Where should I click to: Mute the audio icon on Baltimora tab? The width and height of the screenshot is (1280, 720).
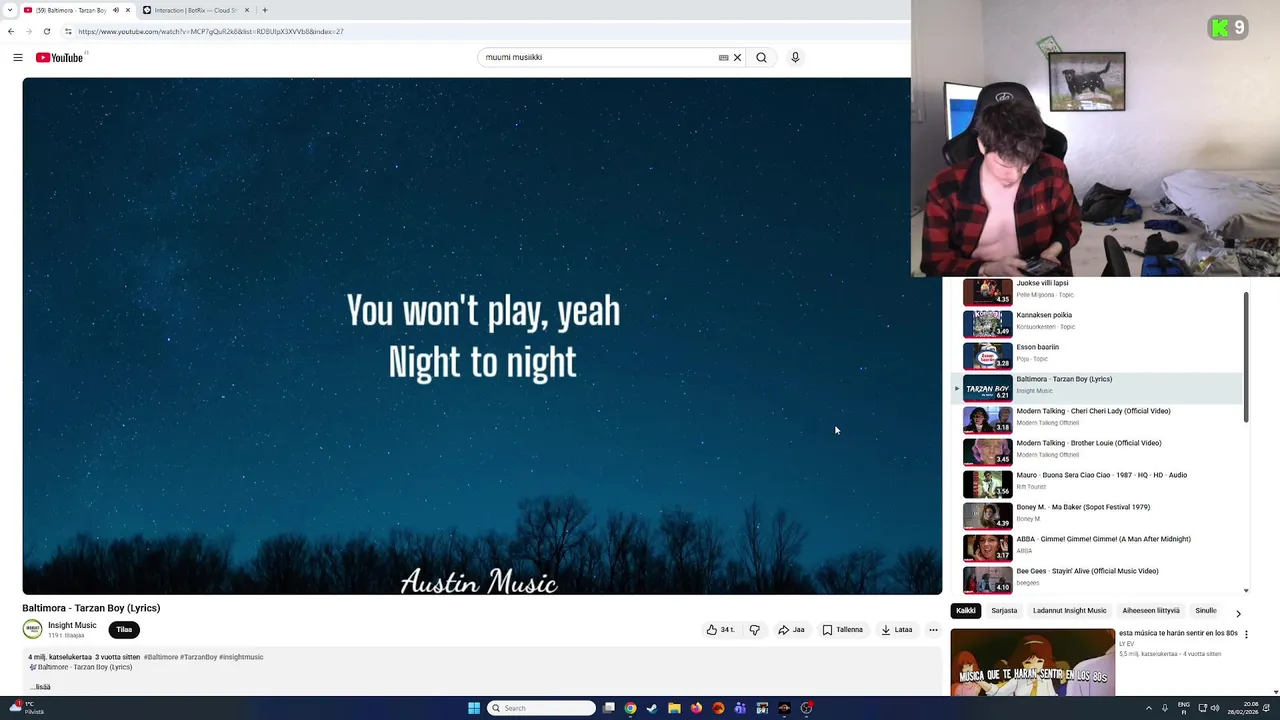click(116, 10)
